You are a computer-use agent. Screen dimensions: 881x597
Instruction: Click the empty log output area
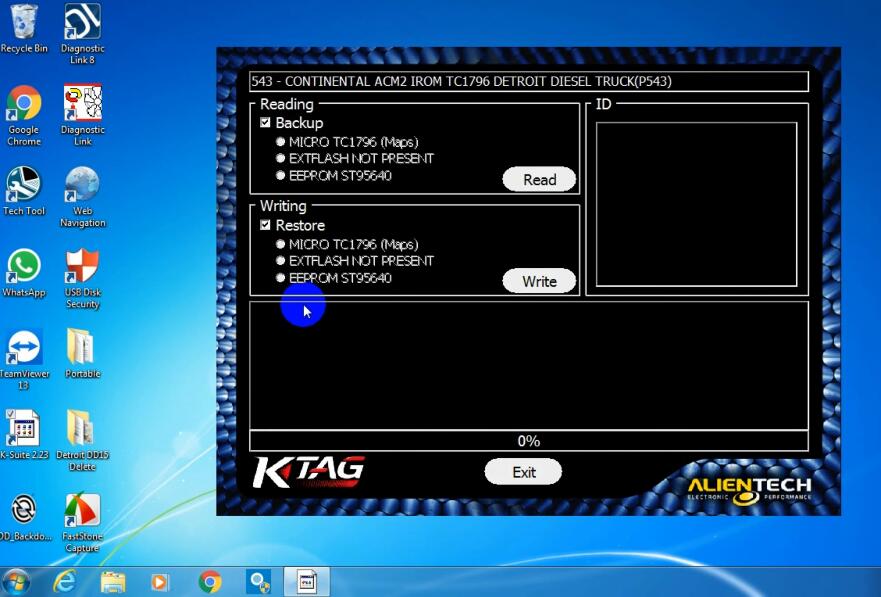(529, 366)
